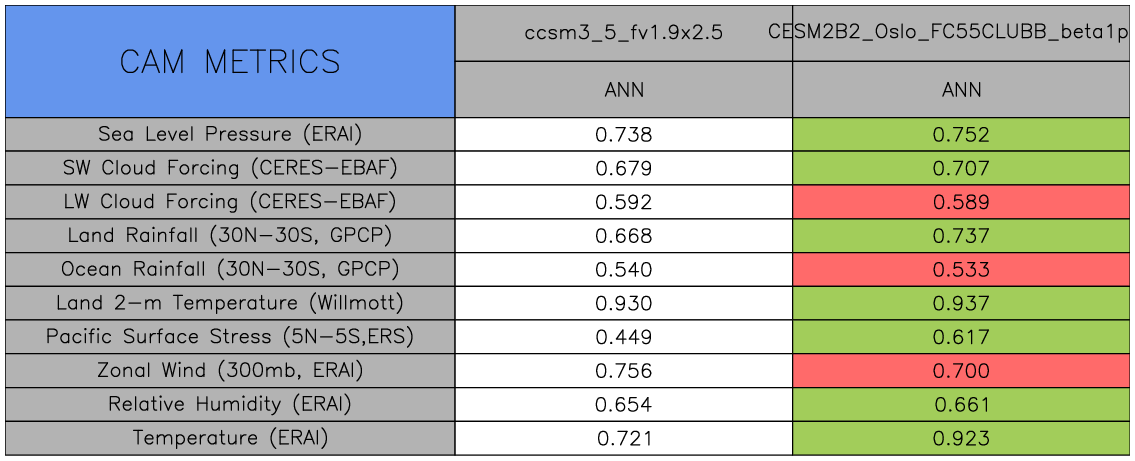Image resolution: width=1135 pixels, height=461 pixels.
Task: Select the green 0.617 Pacific Surface Stress cell
Action: [x=961, y=337]
